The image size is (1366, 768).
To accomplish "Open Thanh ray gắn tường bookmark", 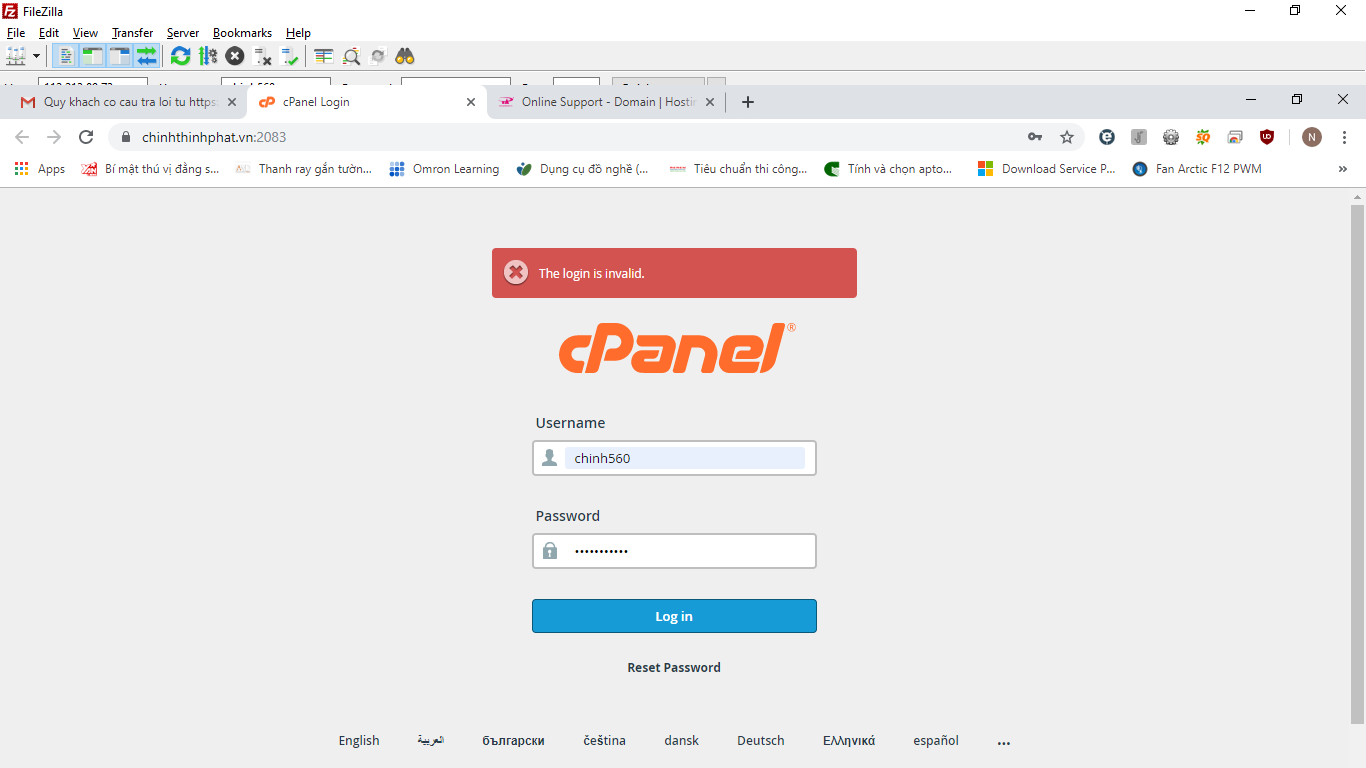I will pos(303,169).
